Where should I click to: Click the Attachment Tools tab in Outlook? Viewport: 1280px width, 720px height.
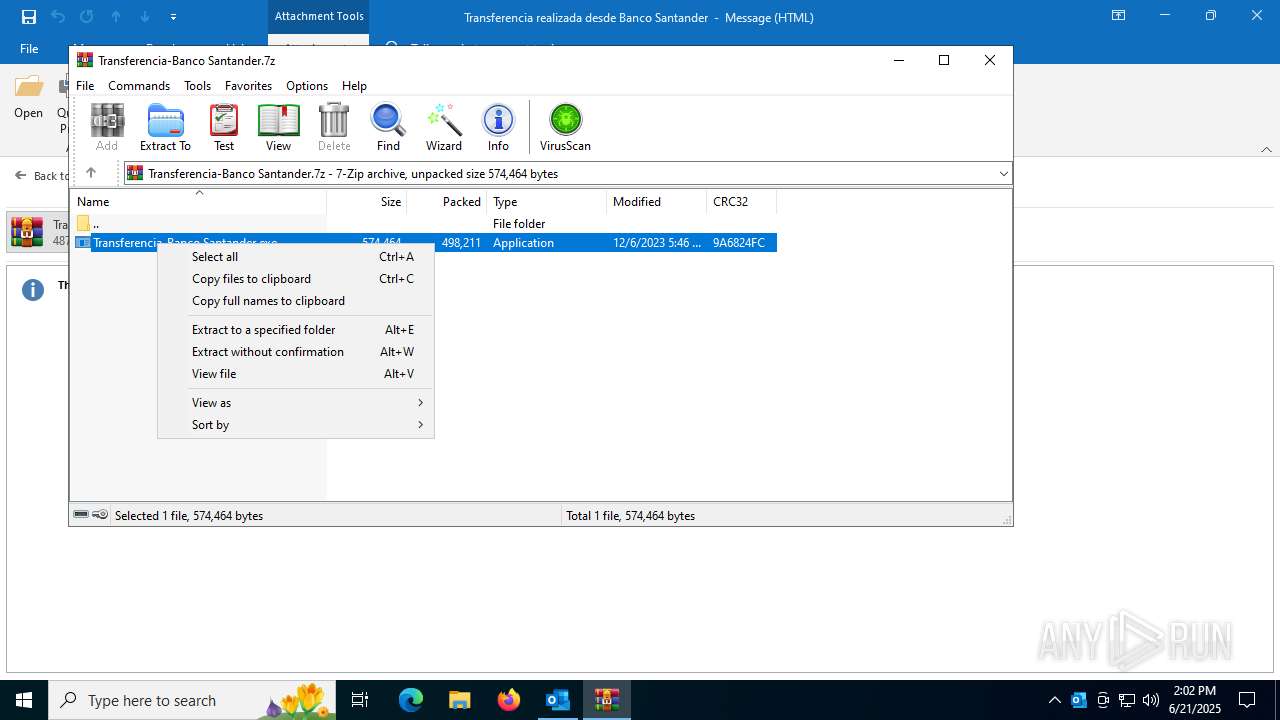coord(319,16)
